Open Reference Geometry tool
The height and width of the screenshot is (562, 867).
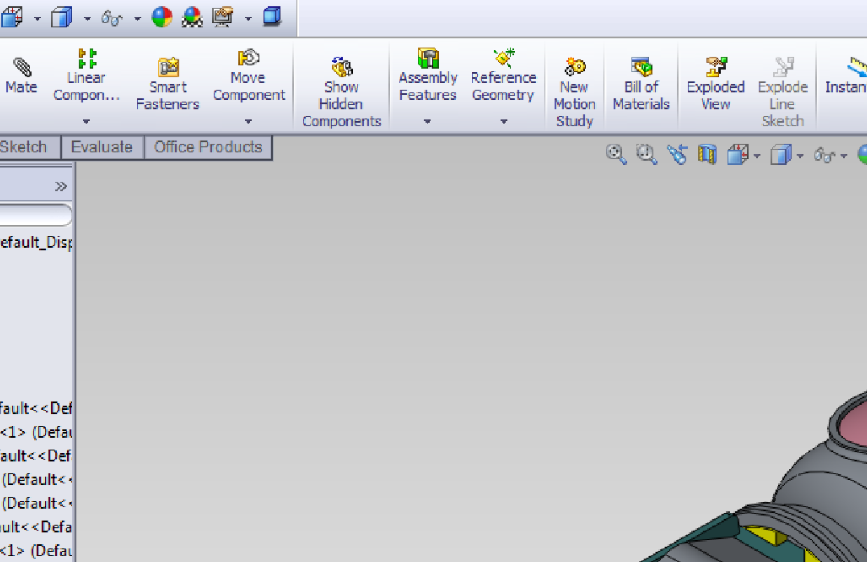503,75
